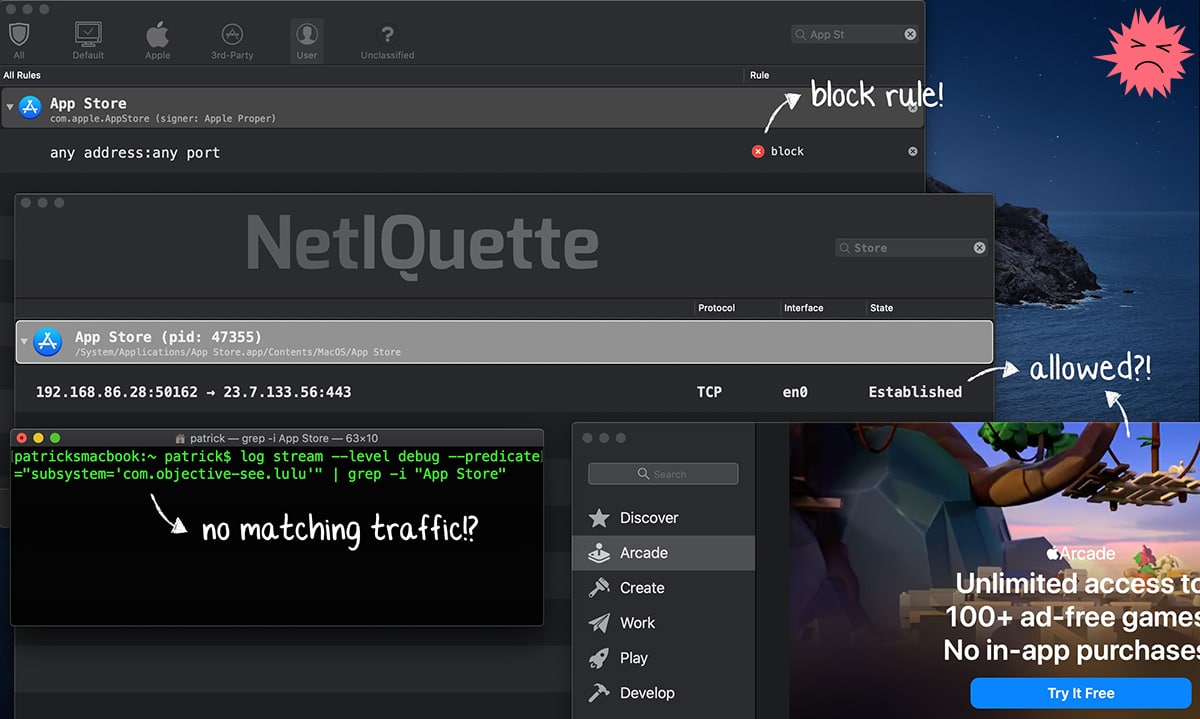Click the App Store icon in LuLu rules
The height and width of the screenshot is (719, 1200).
point(30,108)
